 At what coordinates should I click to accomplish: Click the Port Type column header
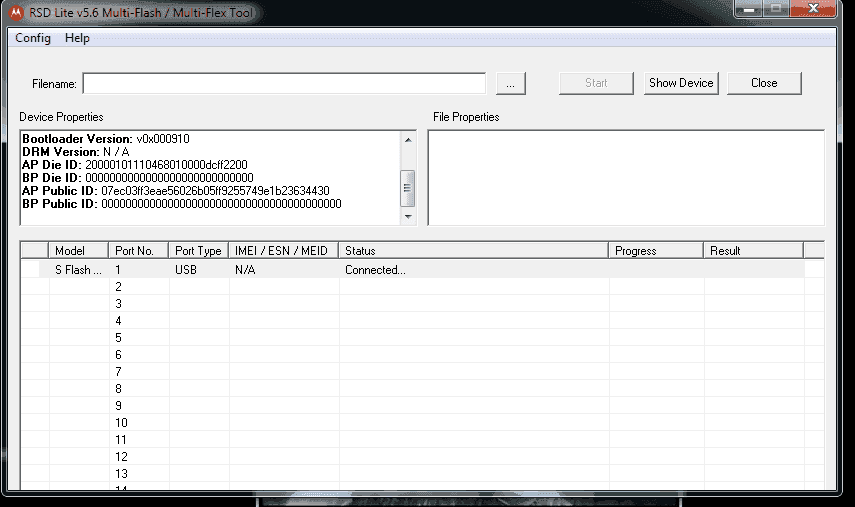pyautogui.click(x=198, y=251)
